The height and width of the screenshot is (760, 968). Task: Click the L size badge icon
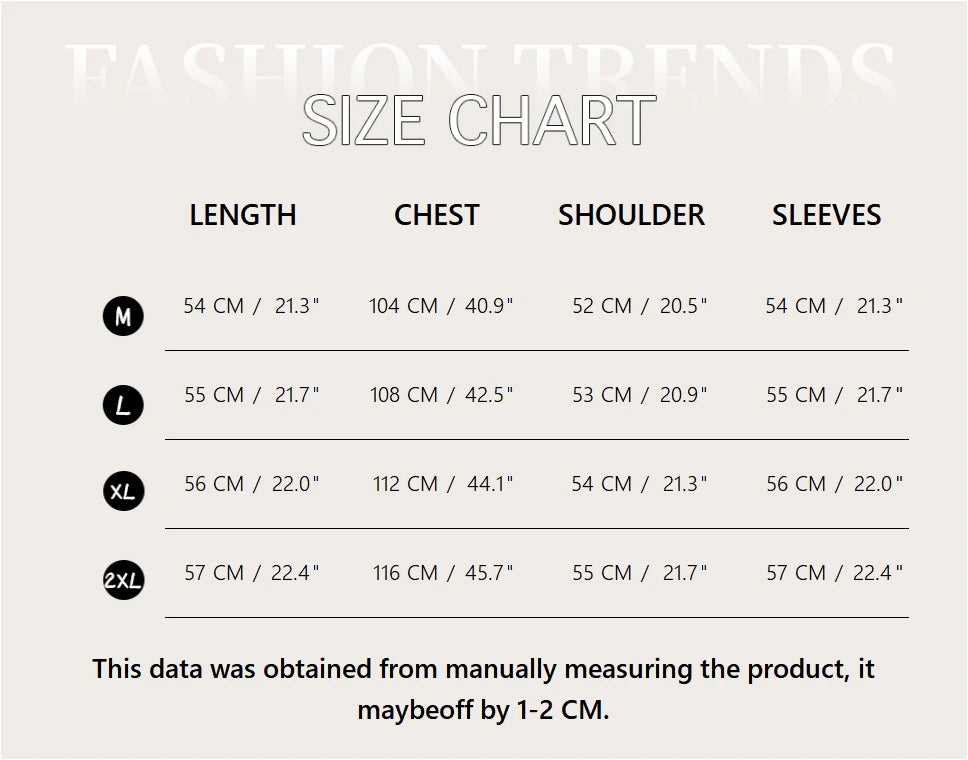123,405
